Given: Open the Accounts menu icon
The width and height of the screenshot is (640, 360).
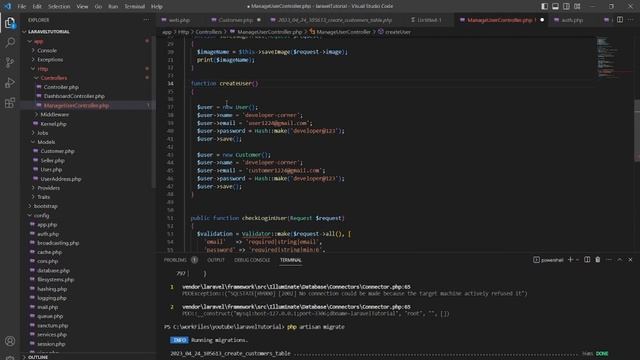Looking at the screenshot, I should click(10, 341).
